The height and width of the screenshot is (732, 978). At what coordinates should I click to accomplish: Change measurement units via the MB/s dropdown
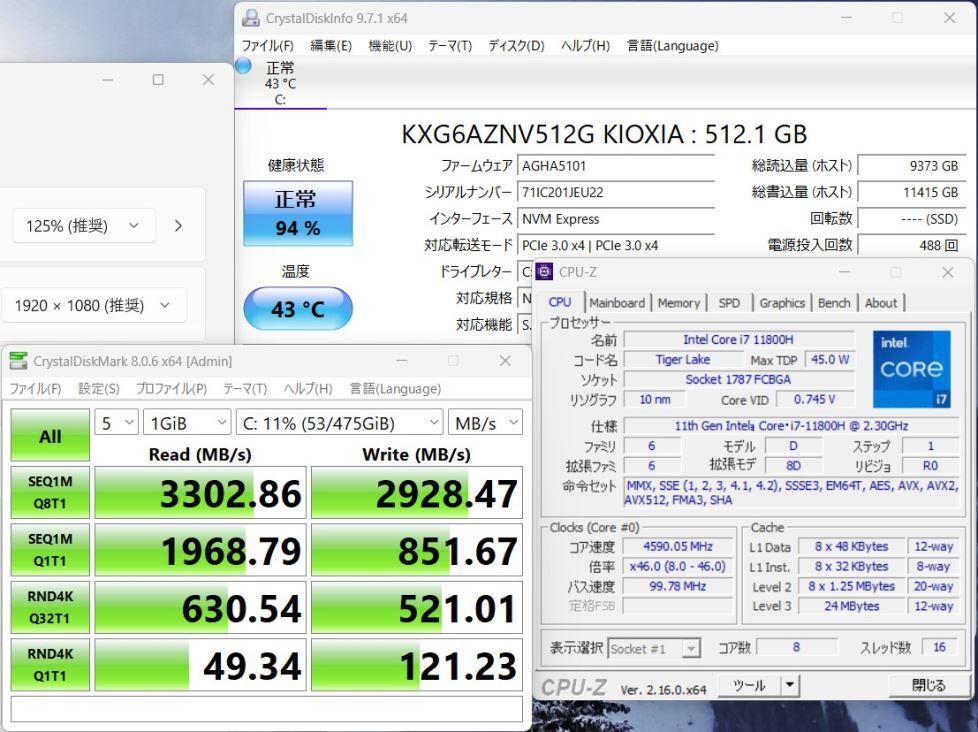[486, 422]
